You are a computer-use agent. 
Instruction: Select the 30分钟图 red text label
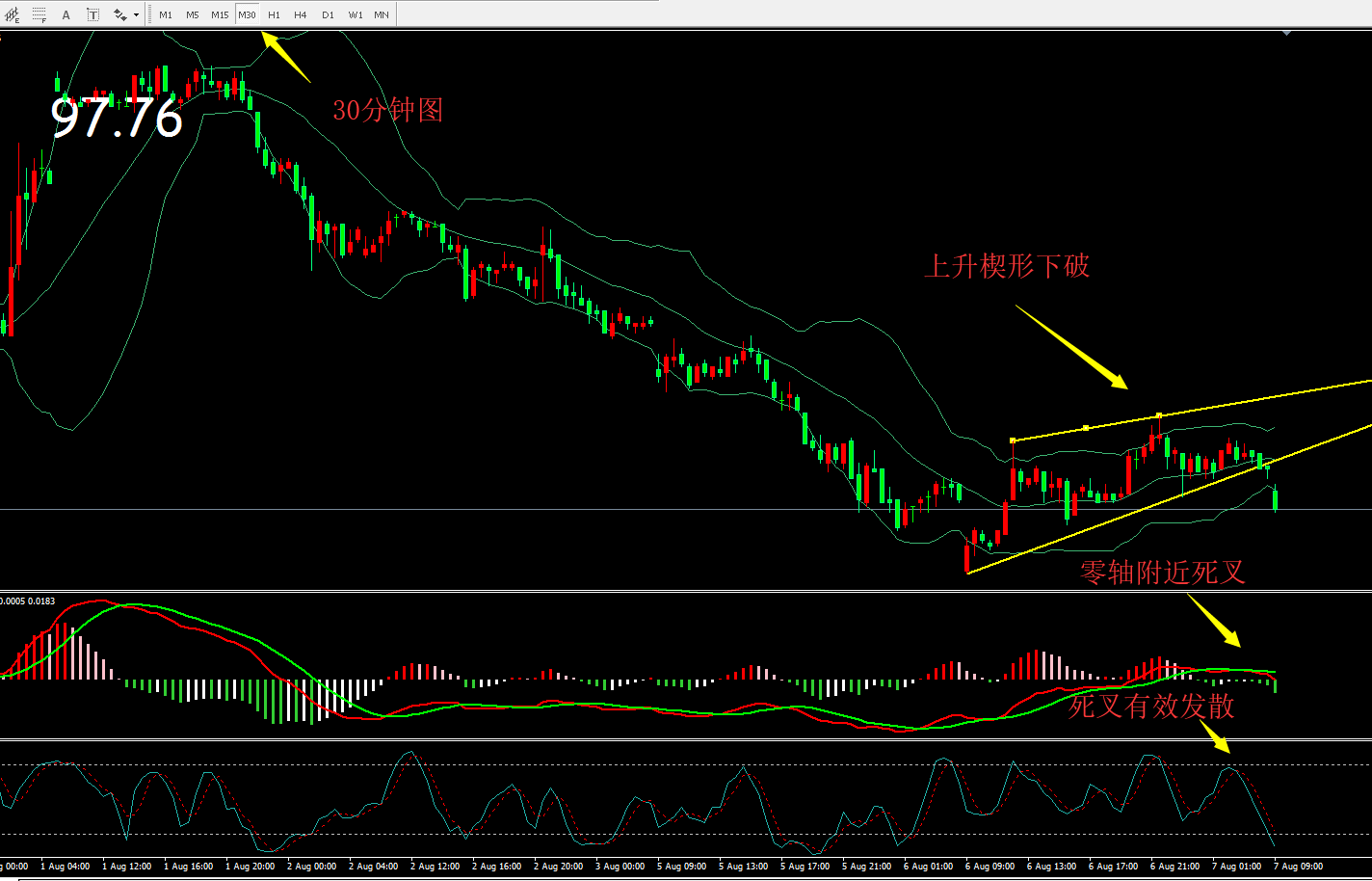388,110
